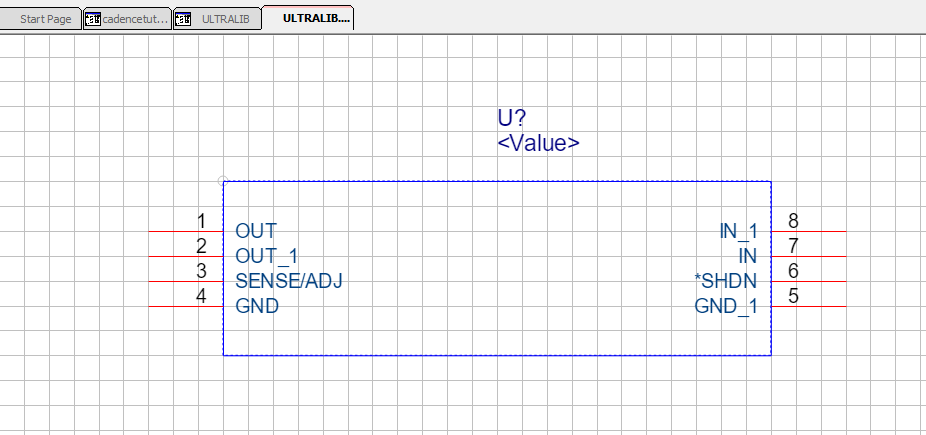Switch to the Start Page tab
This screenshot has width=926, height=435.
41,19
